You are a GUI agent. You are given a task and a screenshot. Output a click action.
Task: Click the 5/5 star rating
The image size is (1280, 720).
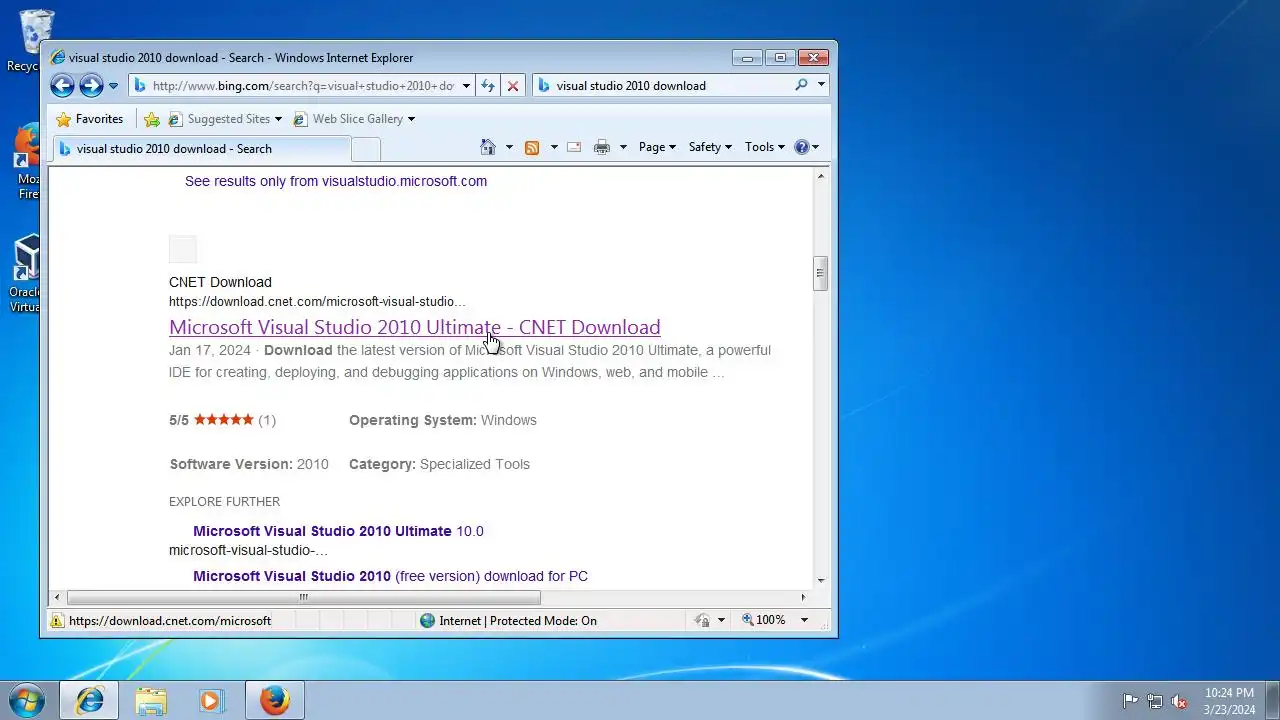tap(222, 420)
